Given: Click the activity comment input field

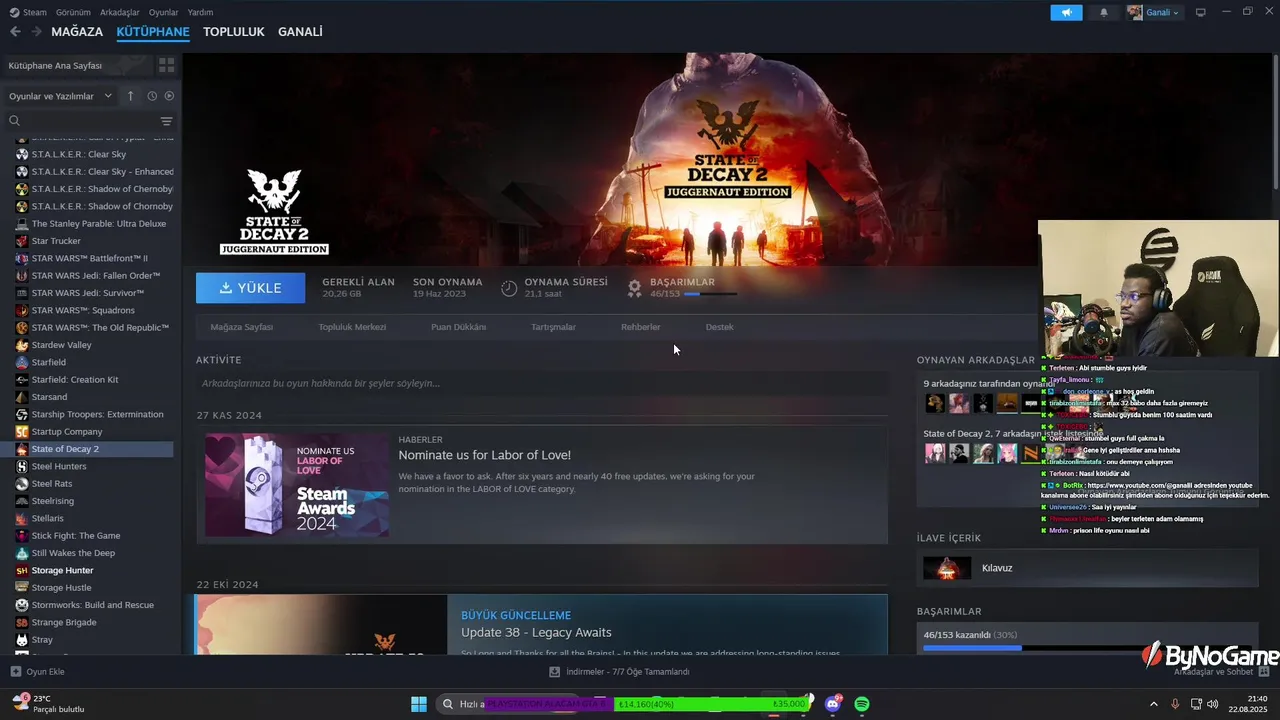Looking at the screenshot, I should (541, 383).
